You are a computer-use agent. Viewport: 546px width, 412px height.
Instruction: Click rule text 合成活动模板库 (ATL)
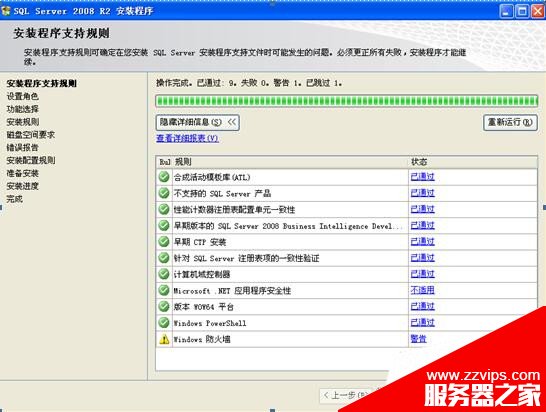212,177
